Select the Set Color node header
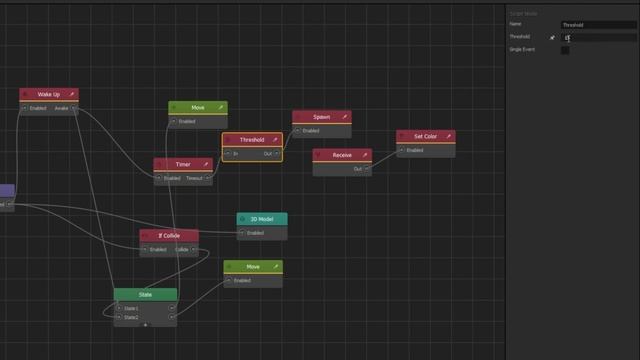This screenshot has height=360, width=640. click(x=426, y=136)
